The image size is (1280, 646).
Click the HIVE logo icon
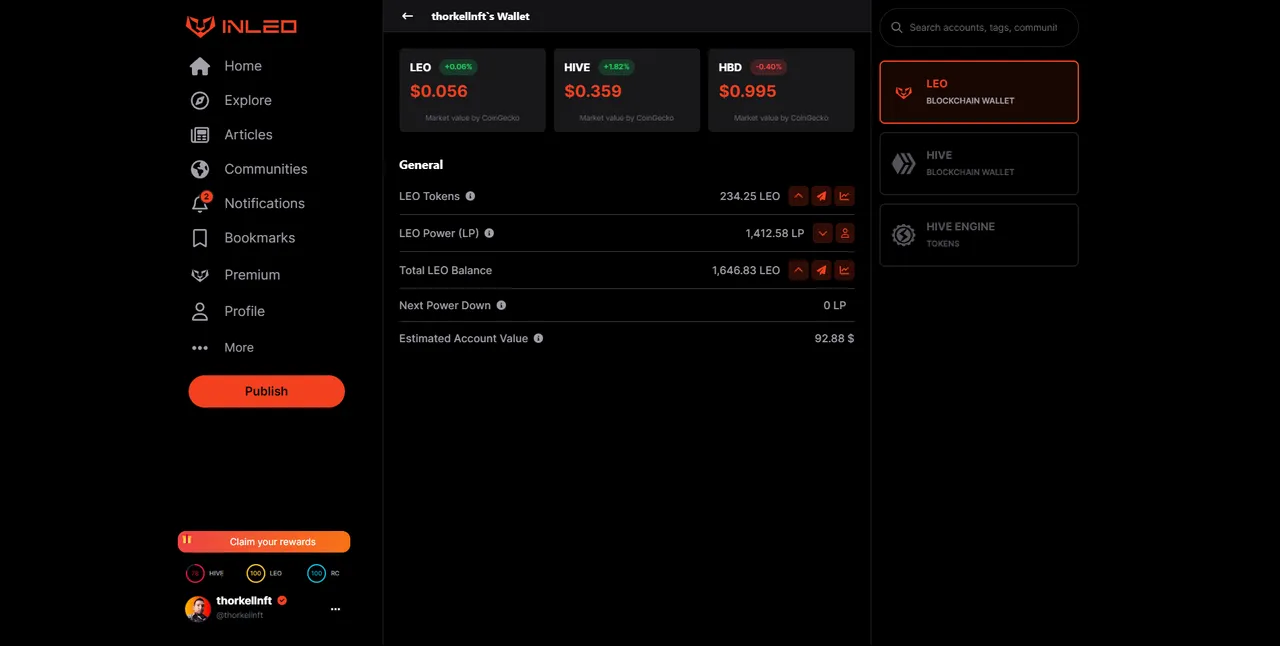coord(904,164)
